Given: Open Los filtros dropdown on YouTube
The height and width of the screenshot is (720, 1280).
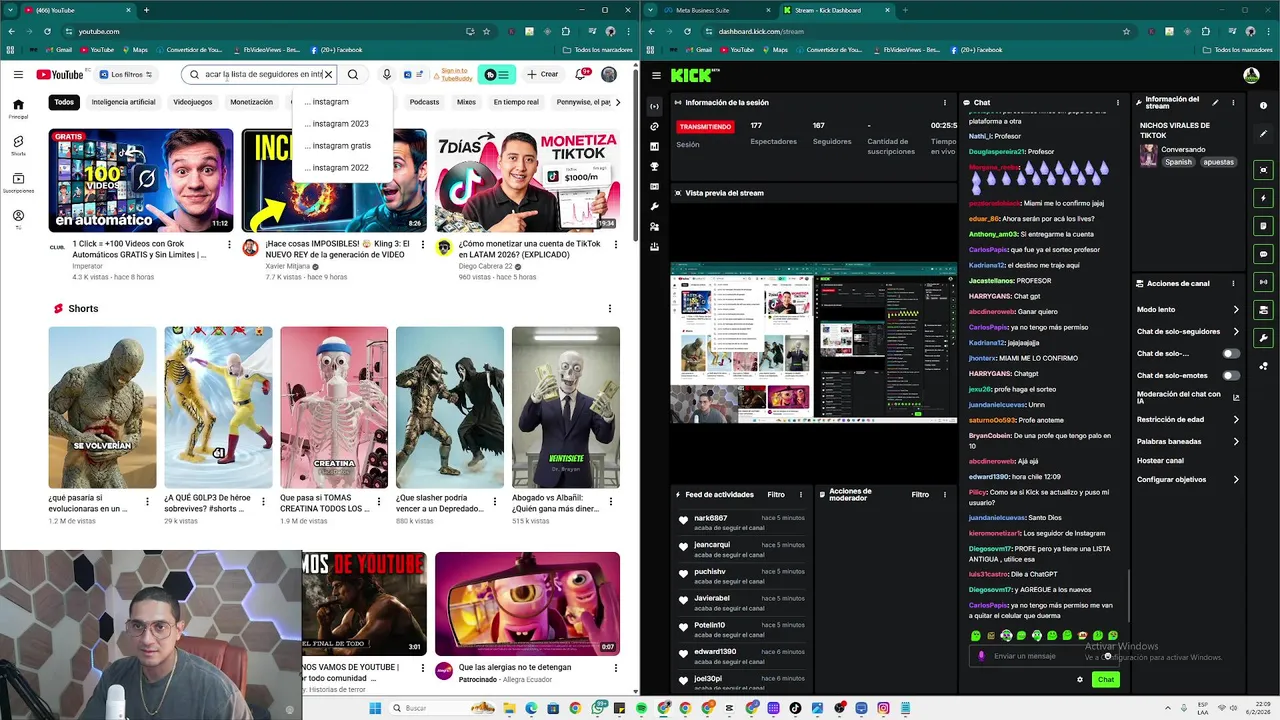Looking at the screenshot, I should (x=126, y=74).
